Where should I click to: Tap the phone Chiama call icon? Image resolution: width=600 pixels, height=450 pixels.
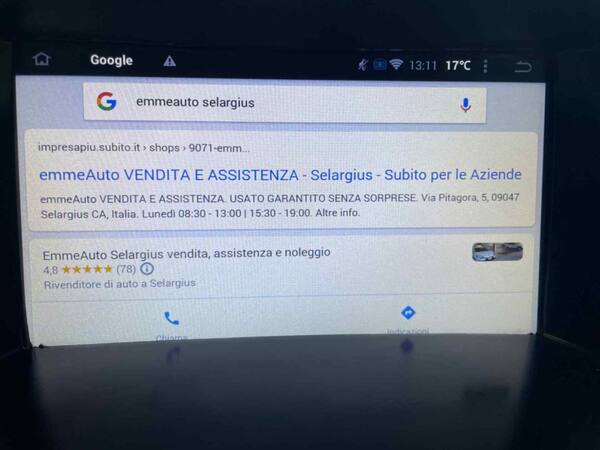click(171, 318)
